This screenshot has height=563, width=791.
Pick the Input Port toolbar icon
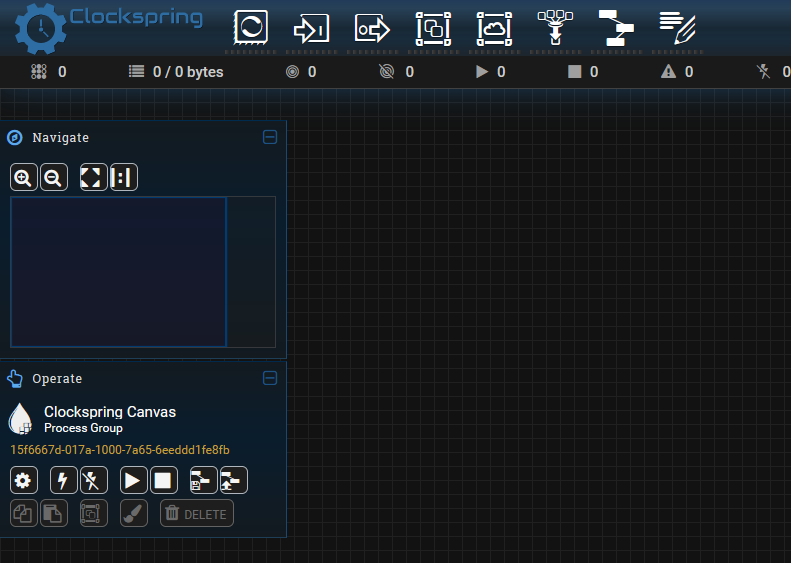pyautogui.click(x=312, y=29)
